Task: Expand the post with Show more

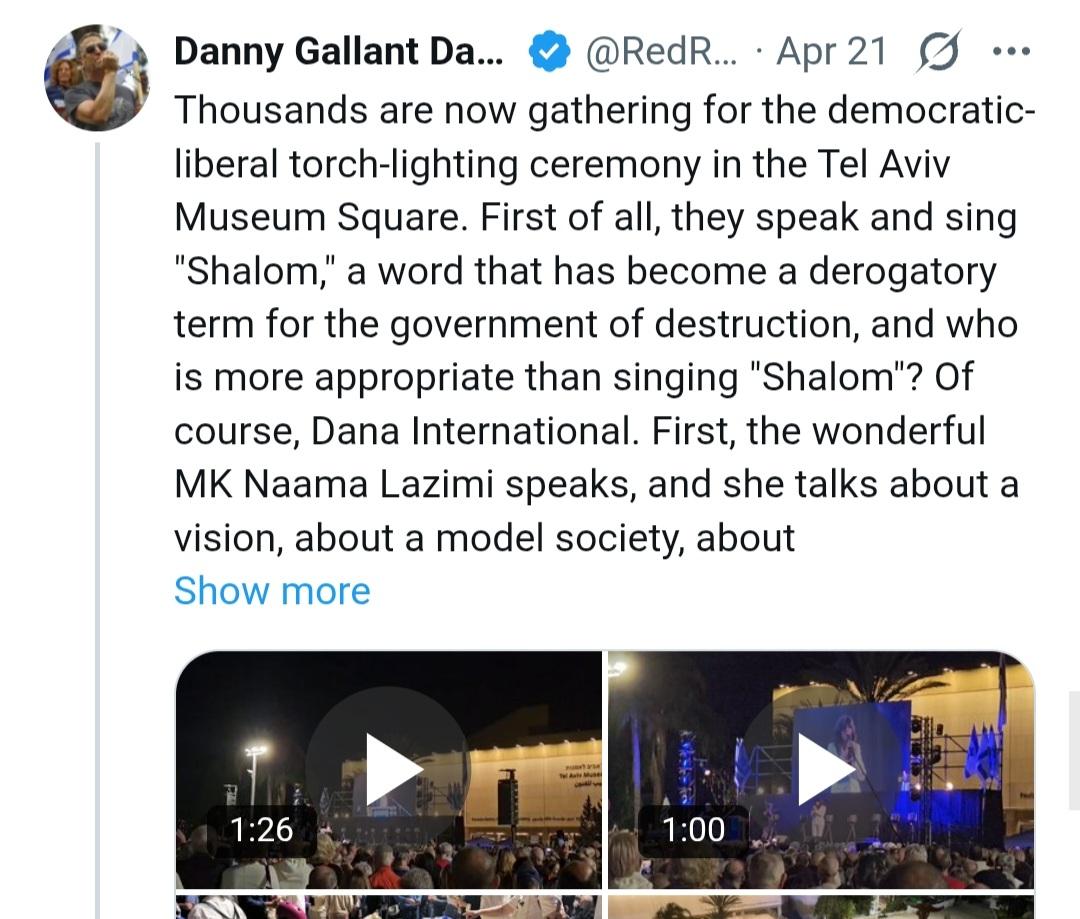Action: 272,591
